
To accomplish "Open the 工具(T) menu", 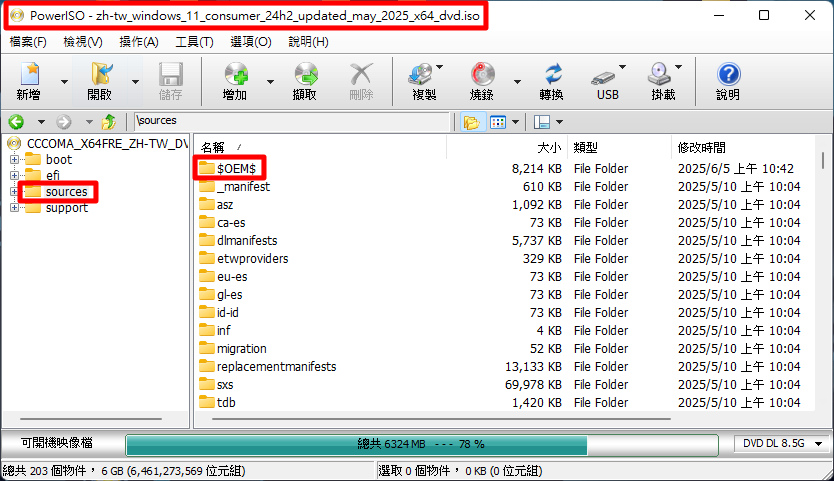I will (x=194, y=42).
